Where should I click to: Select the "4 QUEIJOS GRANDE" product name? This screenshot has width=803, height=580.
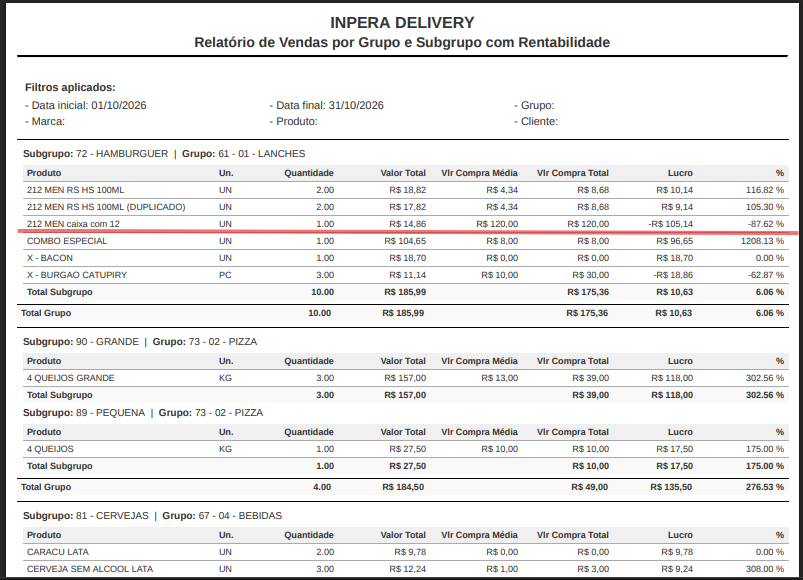(x=71, y=378)
